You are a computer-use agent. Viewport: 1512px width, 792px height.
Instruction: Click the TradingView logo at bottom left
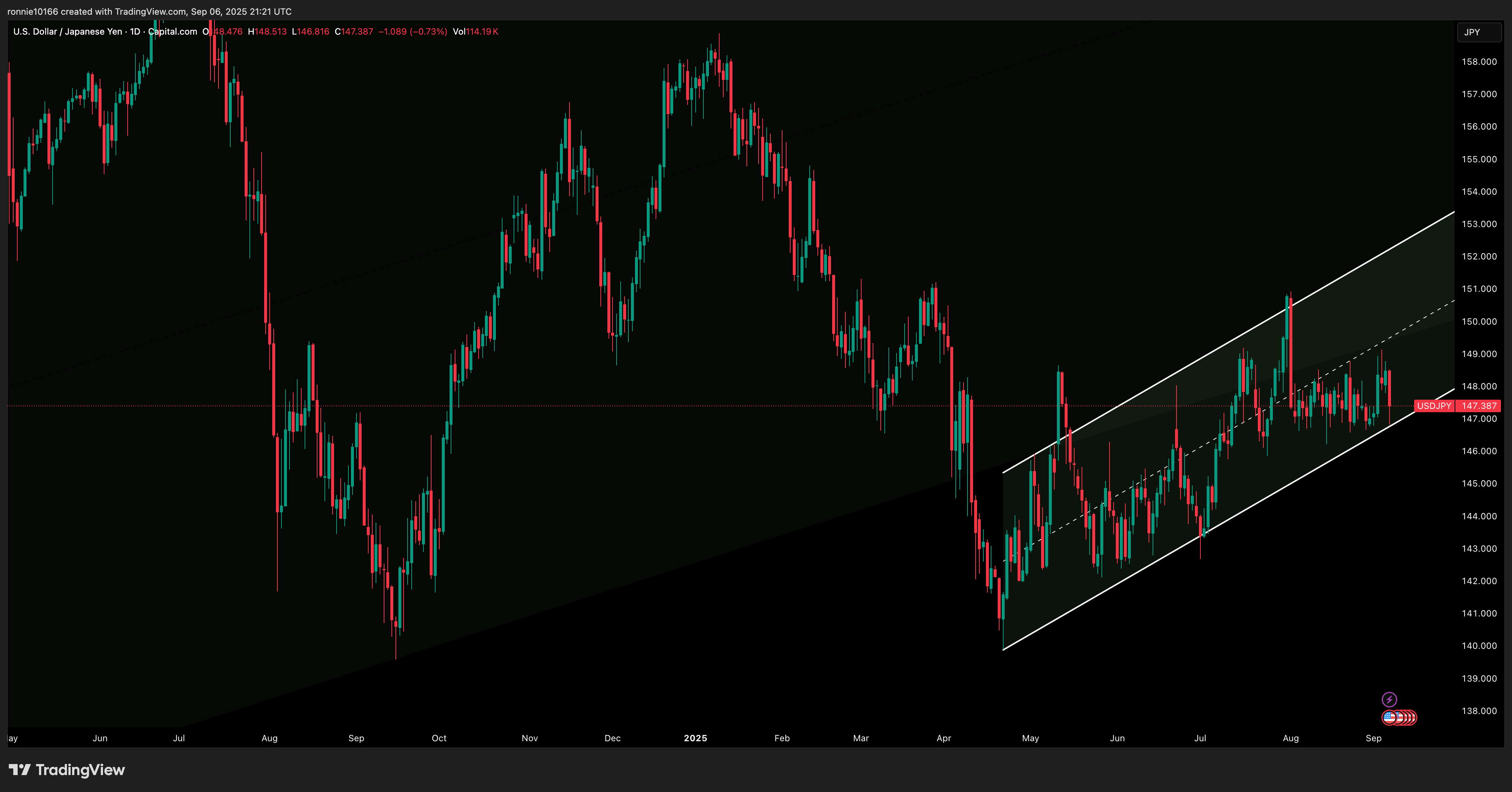pos(19,770)
